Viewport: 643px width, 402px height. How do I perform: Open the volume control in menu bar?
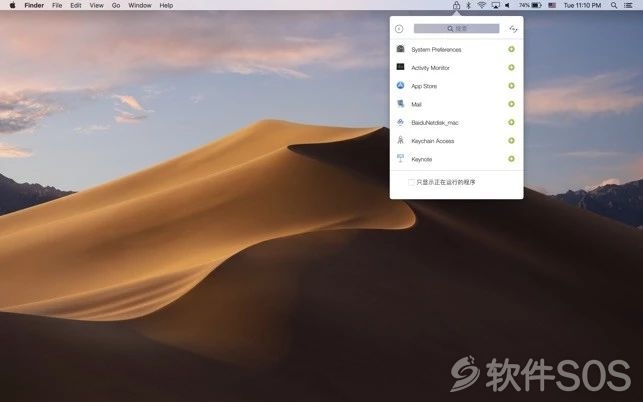[x=508, y=5]
